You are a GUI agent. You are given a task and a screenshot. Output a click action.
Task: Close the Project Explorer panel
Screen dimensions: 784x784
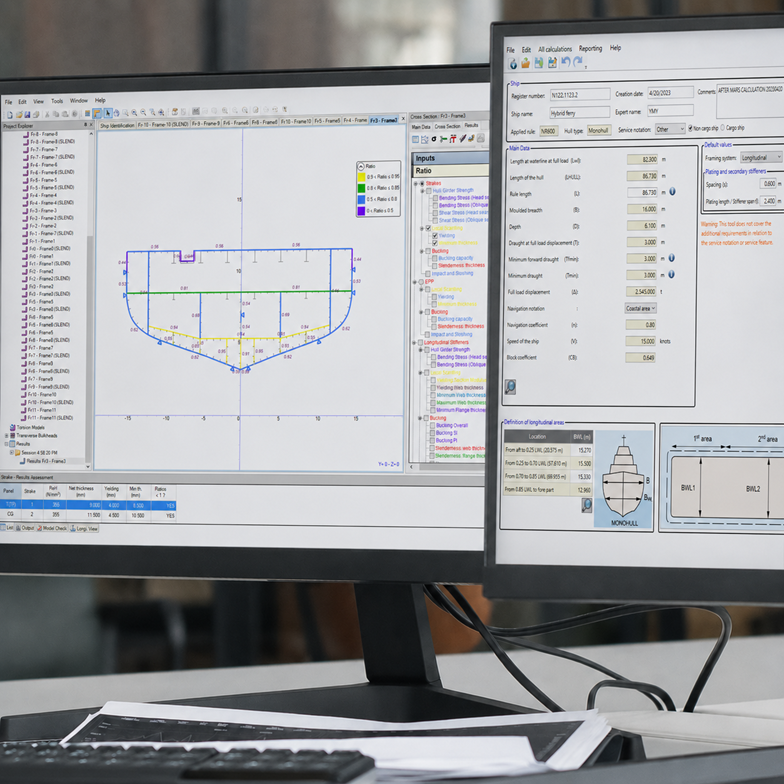click(x=91, y=125)
